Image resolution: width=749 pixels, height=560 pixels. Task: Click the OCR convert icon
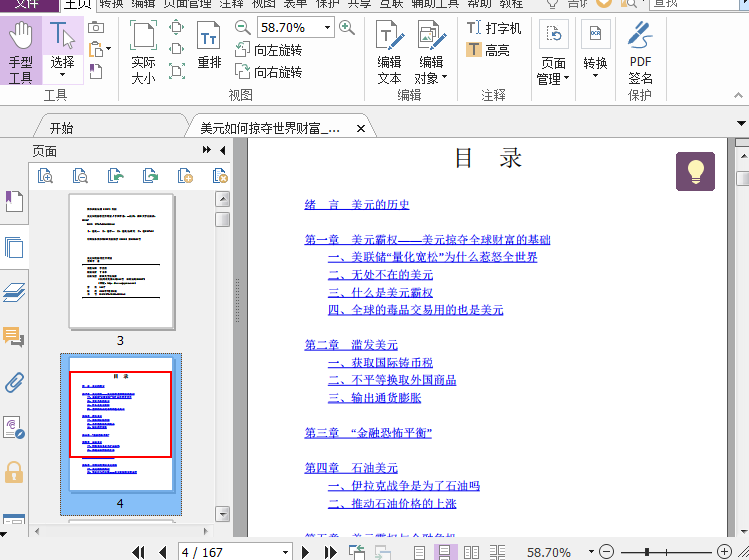(595, 34)
